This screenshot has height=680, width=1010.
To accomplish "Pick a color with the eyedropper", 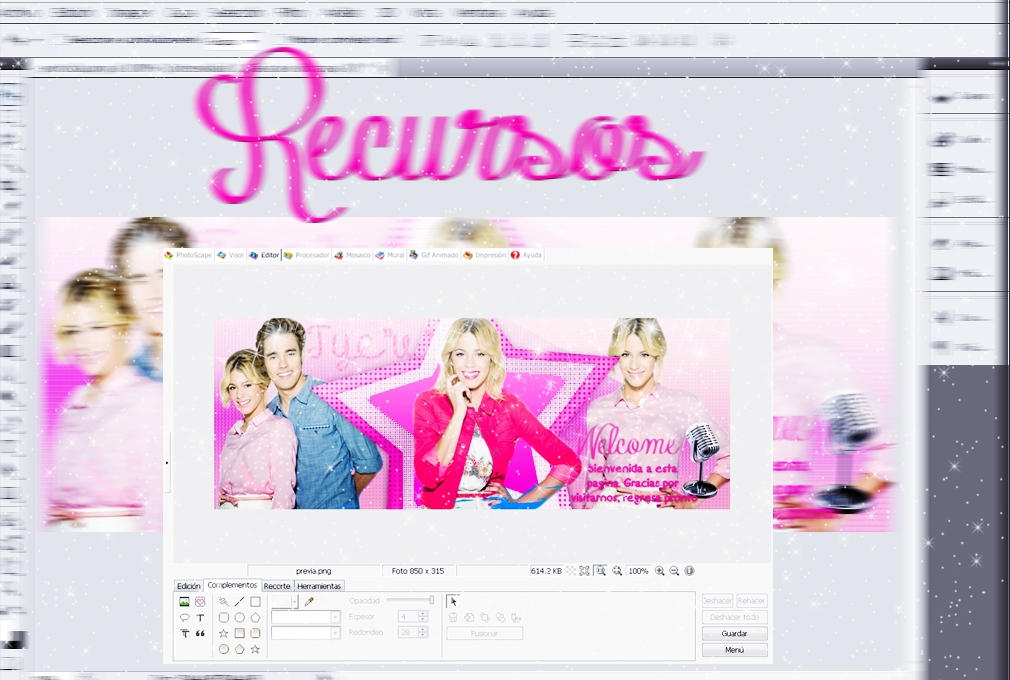I will tap(309, 601).
